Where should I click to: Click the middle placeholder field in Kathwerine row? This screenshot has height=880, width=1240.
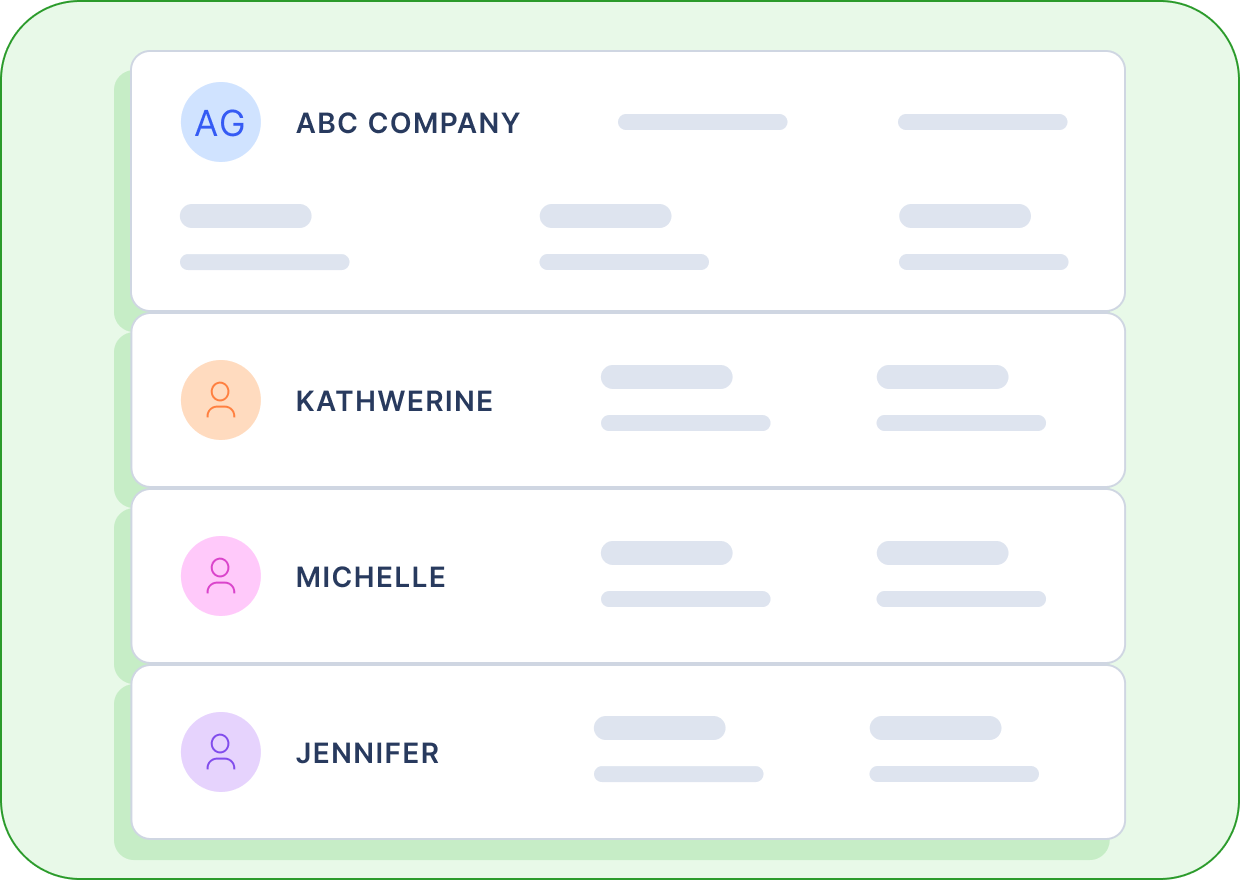(686, 398)
